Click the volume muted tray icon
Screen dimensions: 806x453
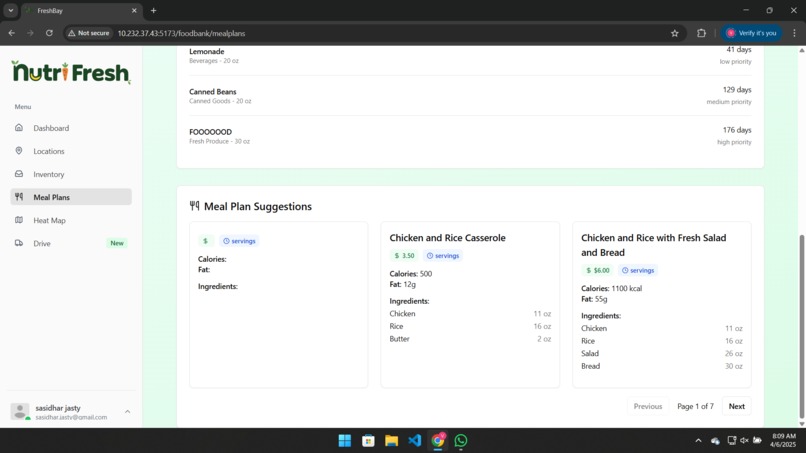(744, 441)
